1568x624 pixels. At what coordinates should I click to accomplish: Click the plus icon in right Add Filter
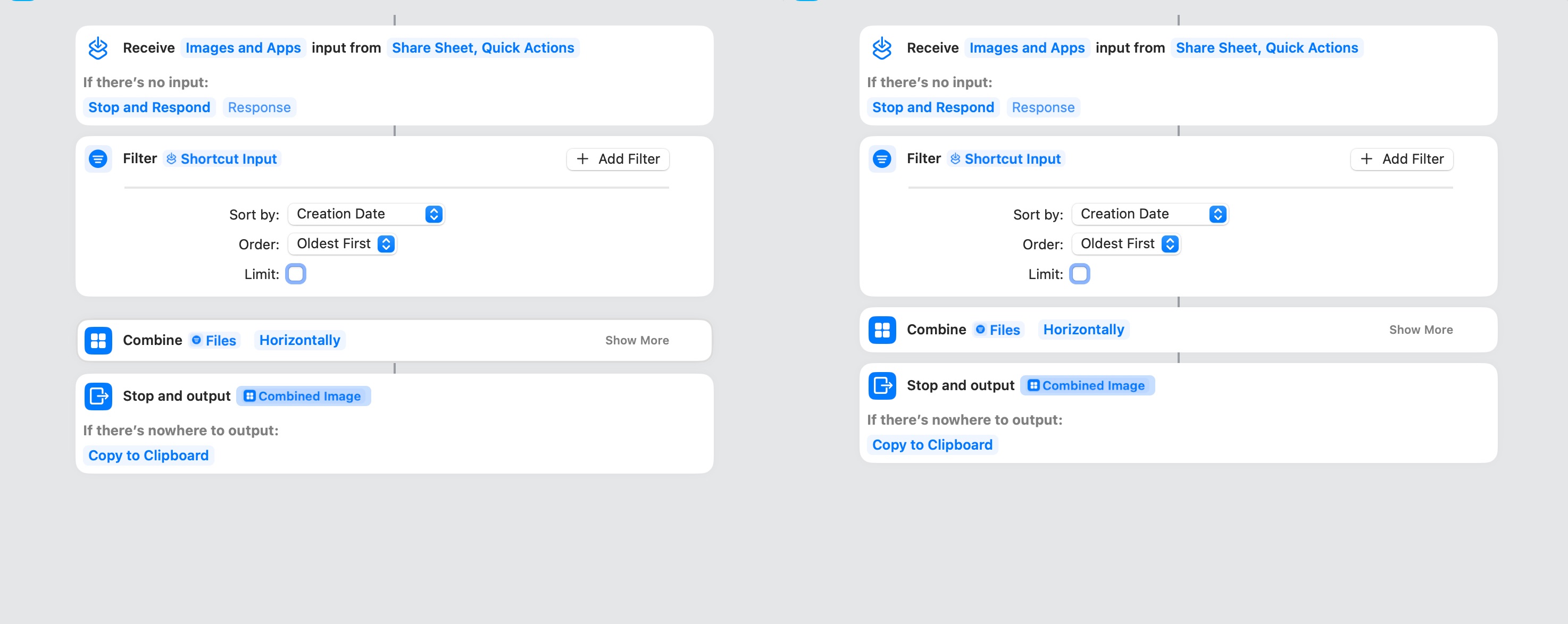(x=1366, y=159)
